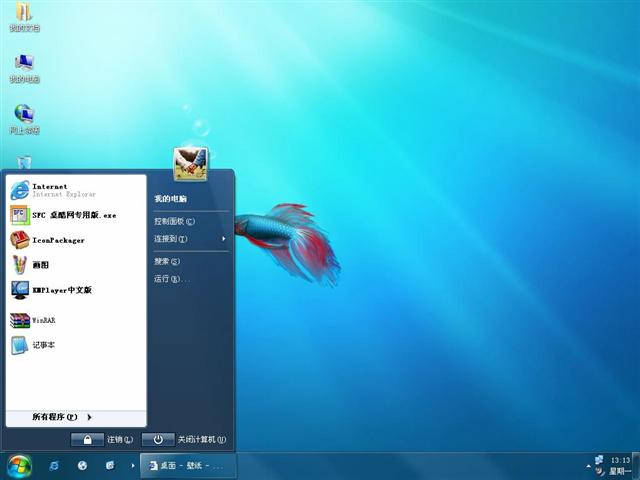The width and height of the screenshot is (640, 480).
Task: Launch Internet Explorer from quick launch bar
Action: 53,466
